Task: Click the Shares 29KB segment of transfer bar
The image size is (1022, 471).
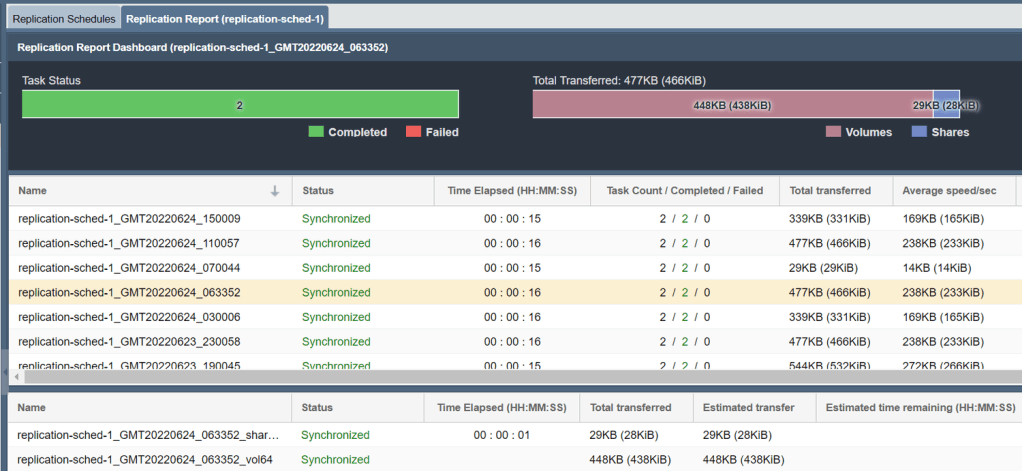Action: pos(946,105)
